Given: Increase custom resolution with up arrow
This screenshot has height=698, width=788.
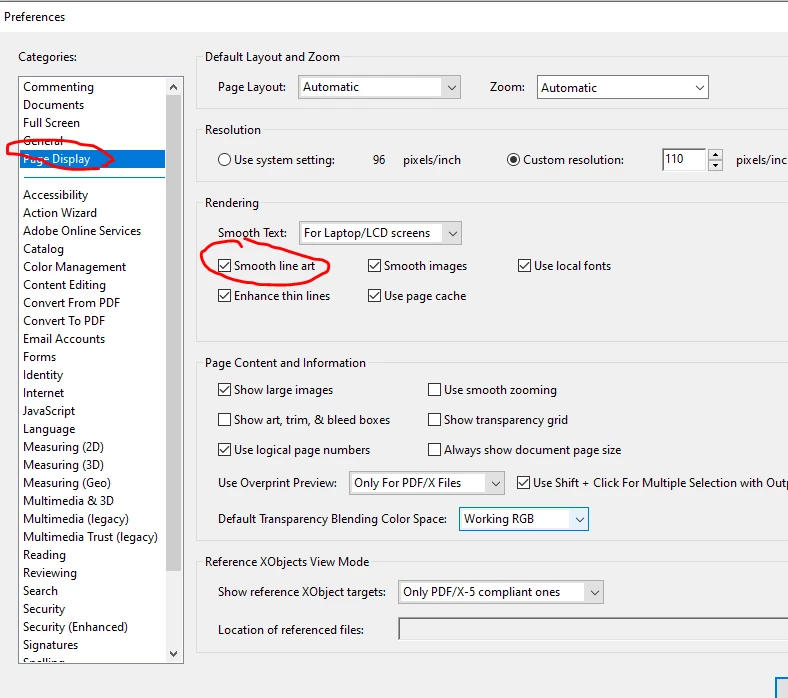Looking at the screenshot, I should [x=715, y=154].
